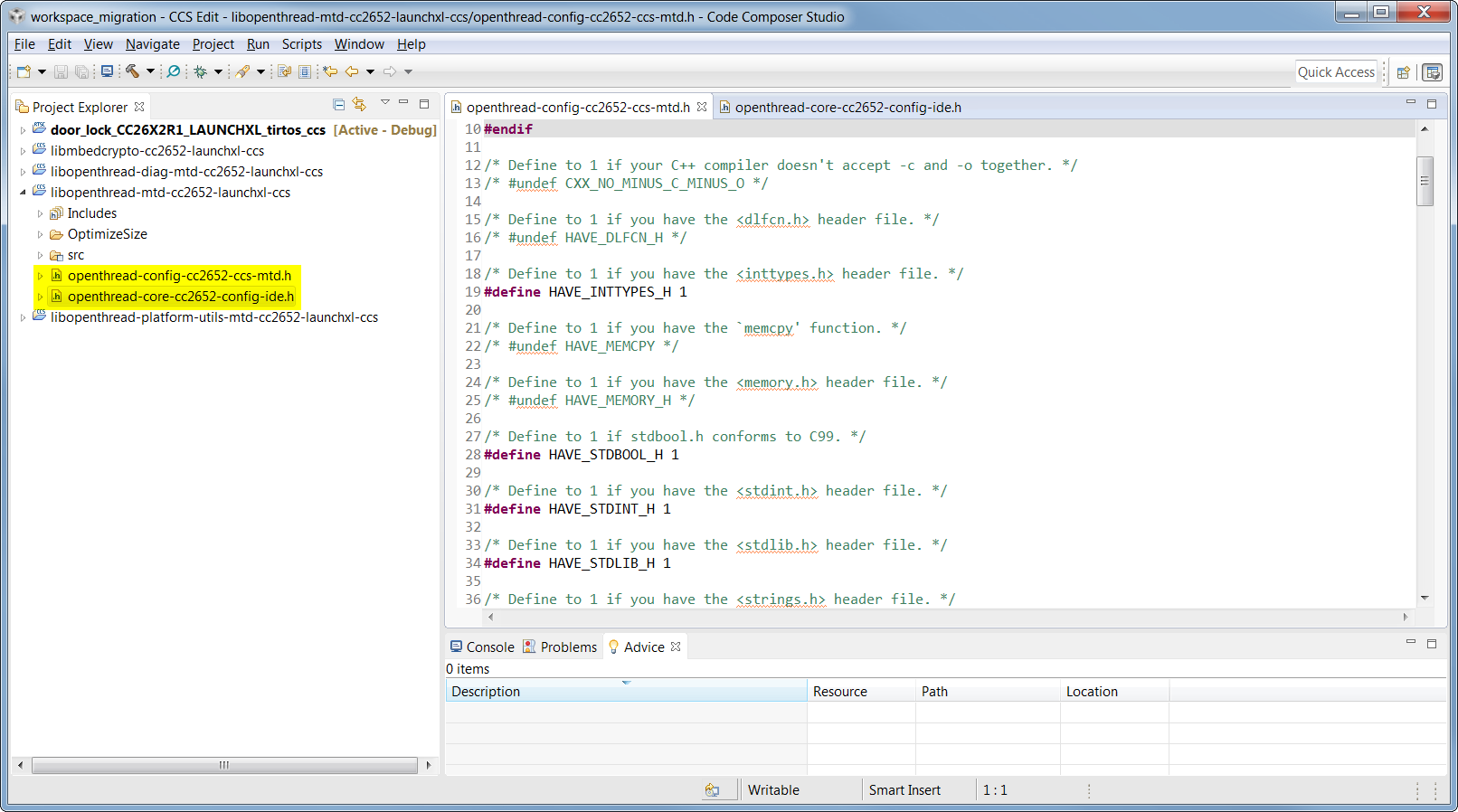The width and height of the screenshot is (1458, 812).
Task: Expand the Includes folder
Action: [x=40, y=213]
